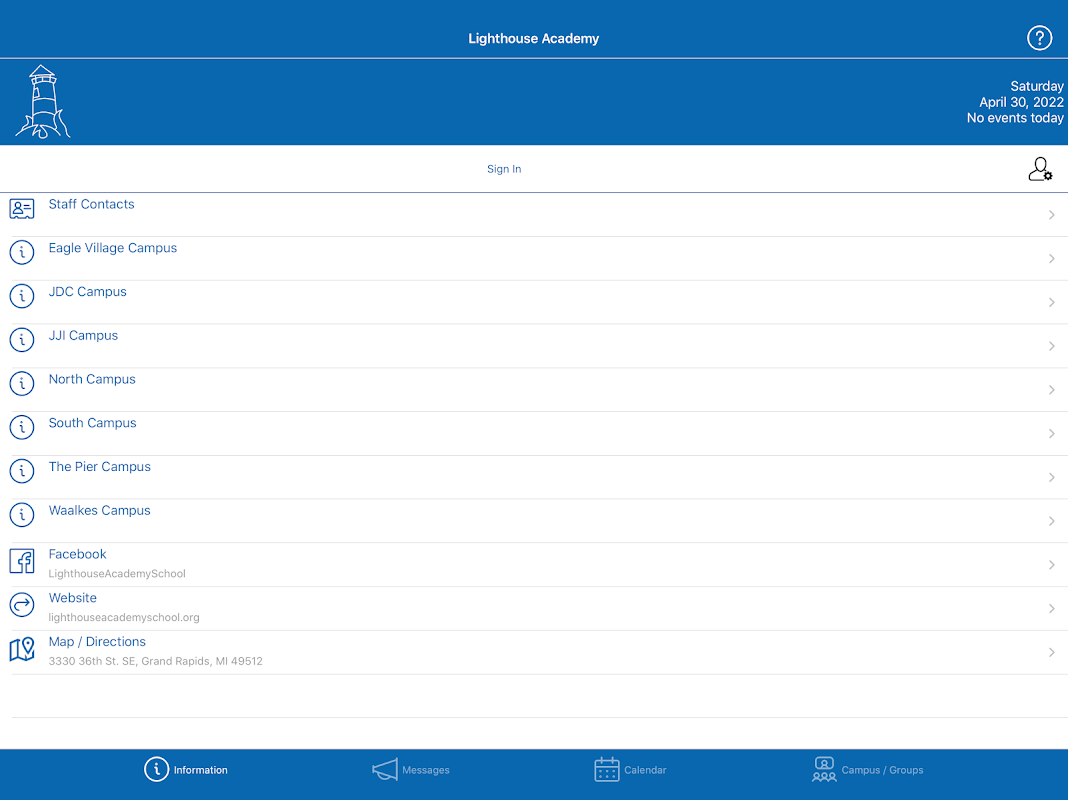Click the No events today text
Viewport: 1068px width, 800px height.
1015,118
